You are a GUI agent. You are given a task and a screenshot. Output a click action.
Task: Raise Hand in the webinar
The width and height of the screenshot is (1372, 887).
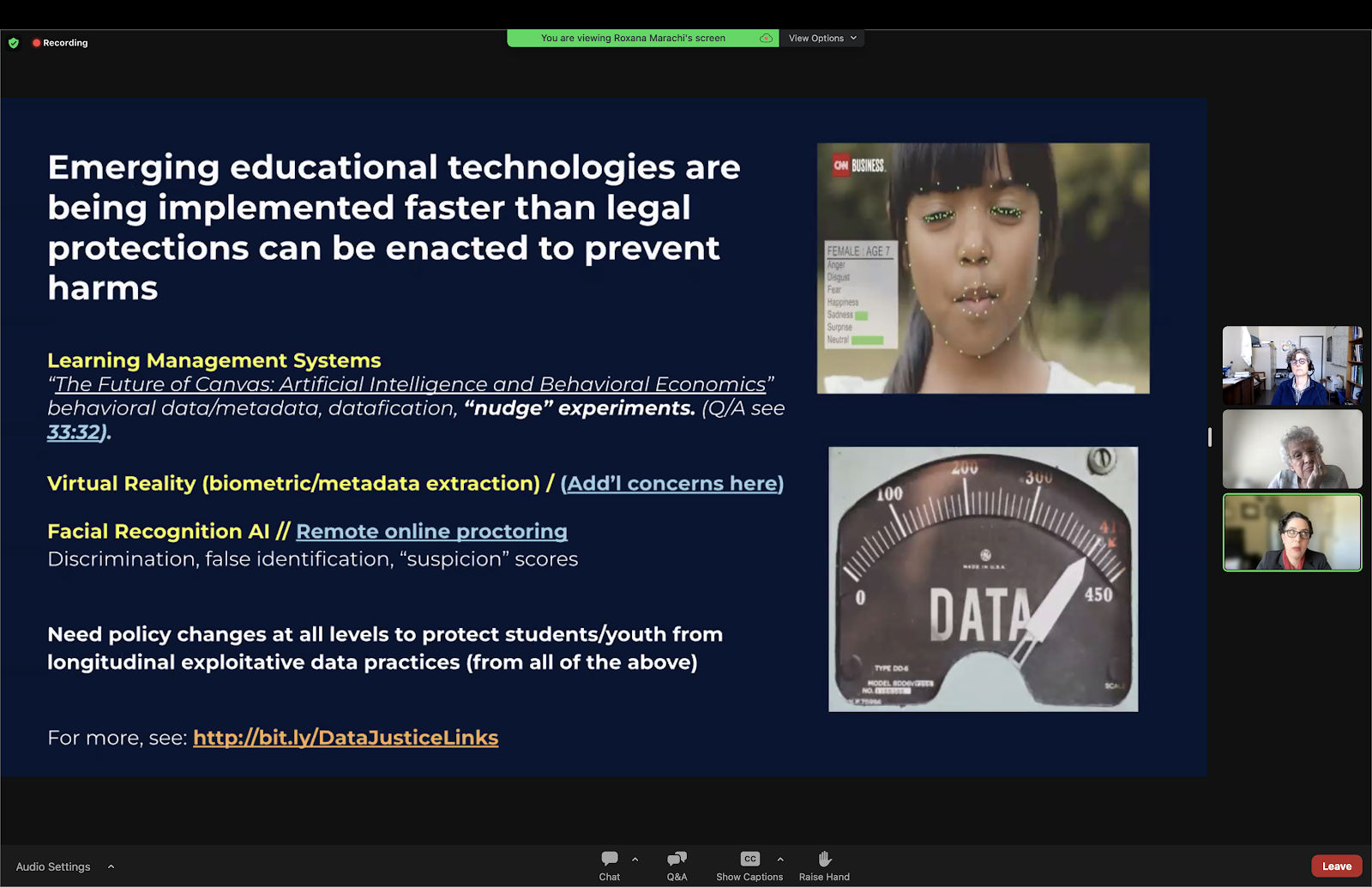coord(824,866)
